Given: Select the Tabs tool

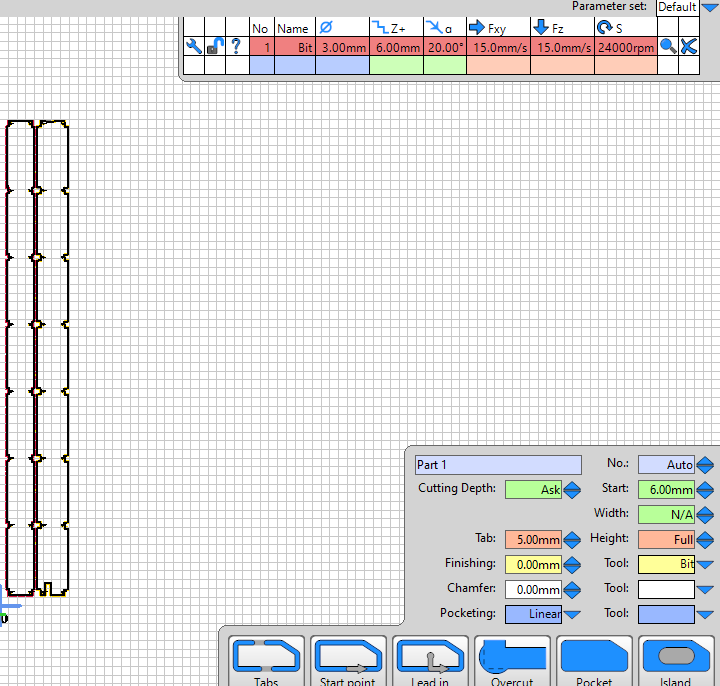Looking at the screenshot, I should click(266, 662).
